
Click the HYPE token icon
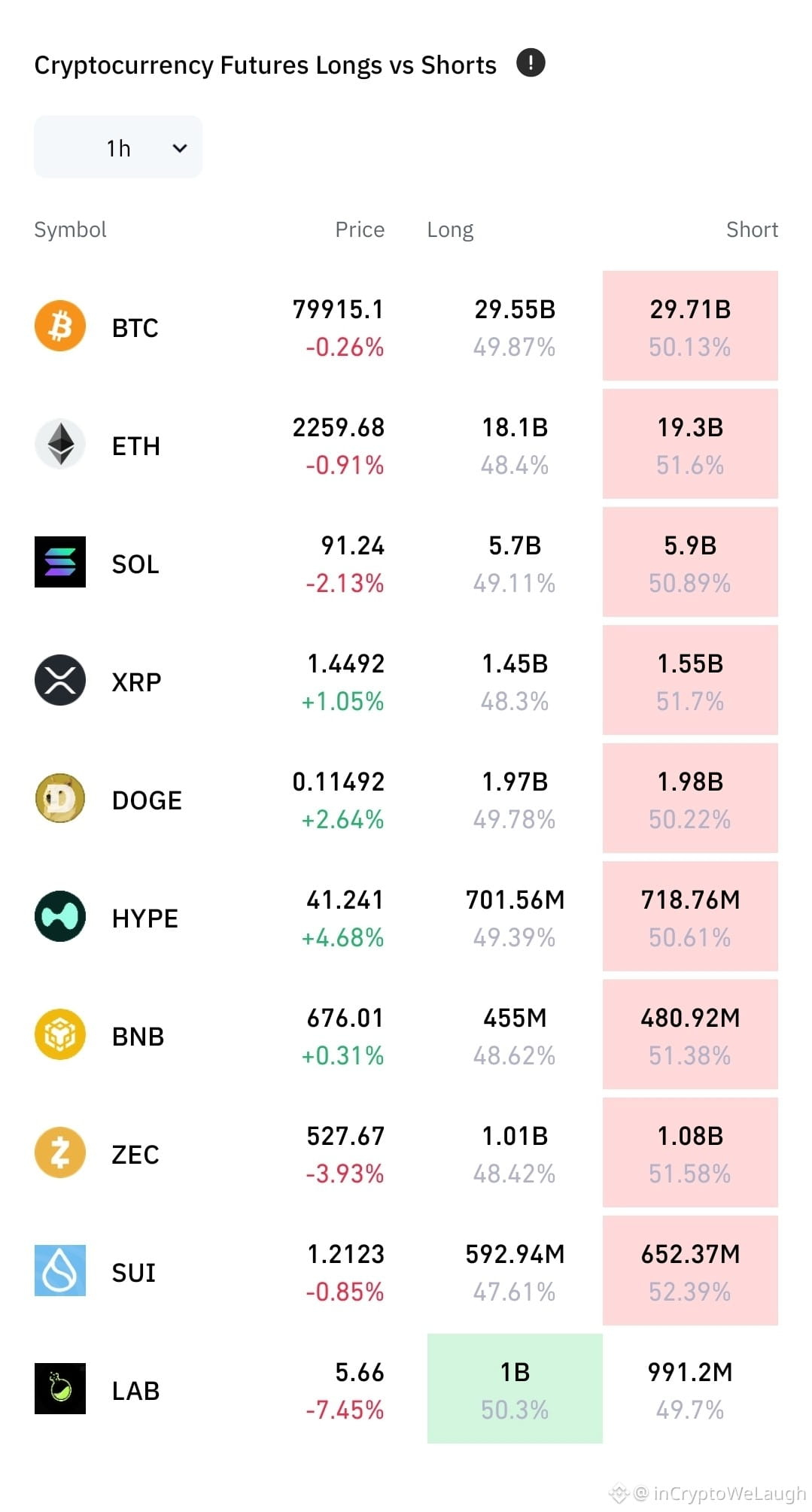(x=60, y=916)
